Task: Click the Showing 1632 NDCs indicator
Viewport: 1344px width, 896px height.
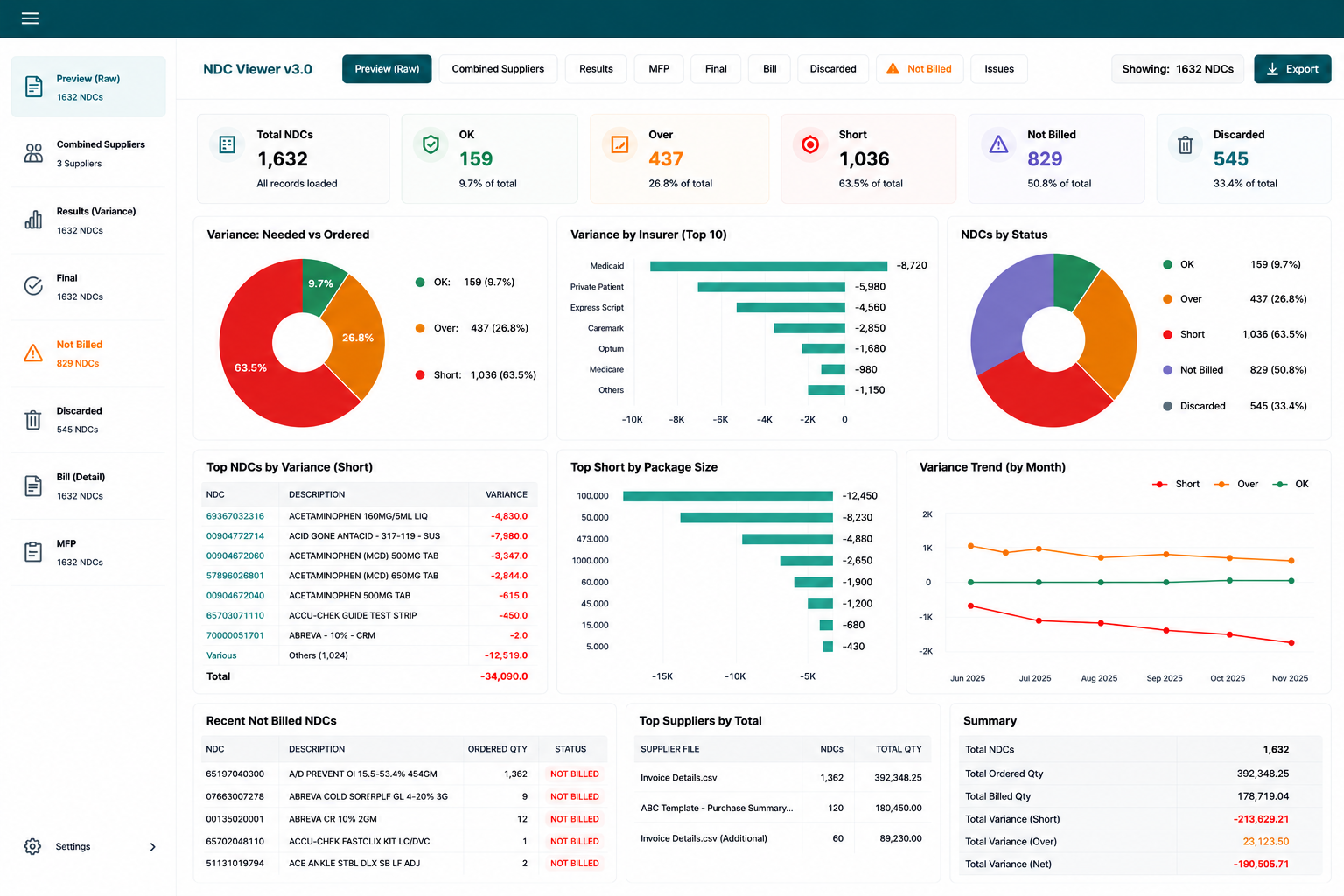Action: pos(1178,69)
